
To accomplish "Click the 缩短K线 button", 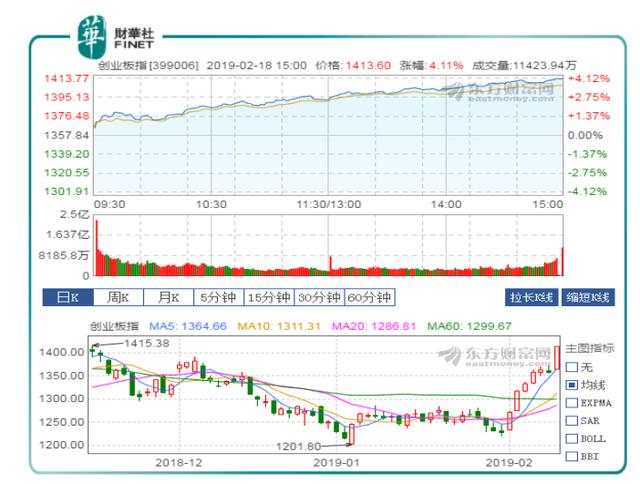I will (588, 297).
